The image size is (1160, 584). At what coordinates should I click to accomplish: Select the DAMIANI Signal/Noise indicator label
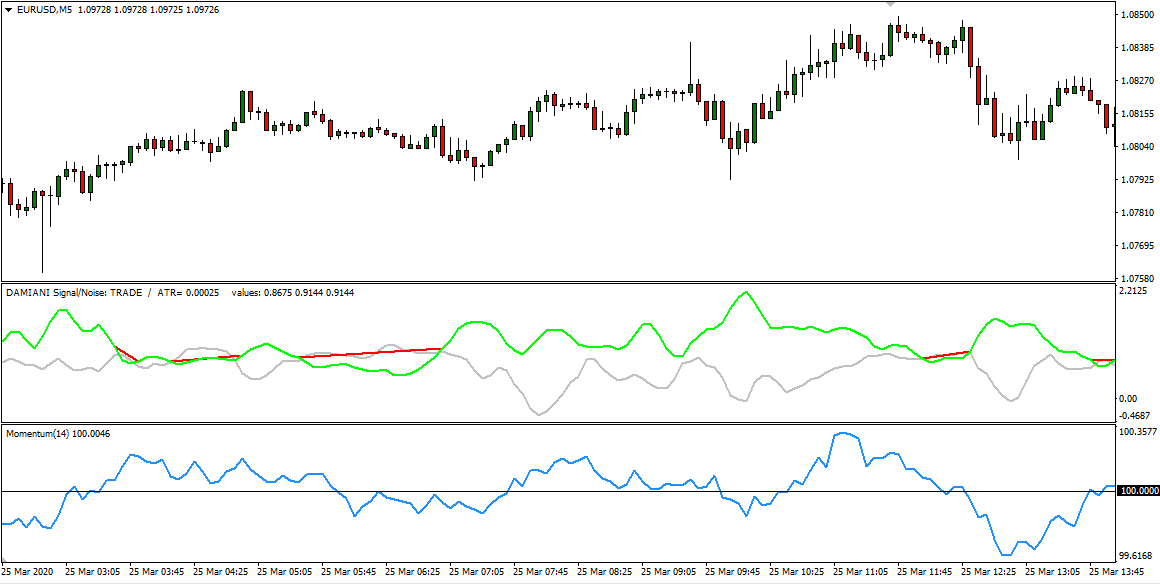pos(74,292)
